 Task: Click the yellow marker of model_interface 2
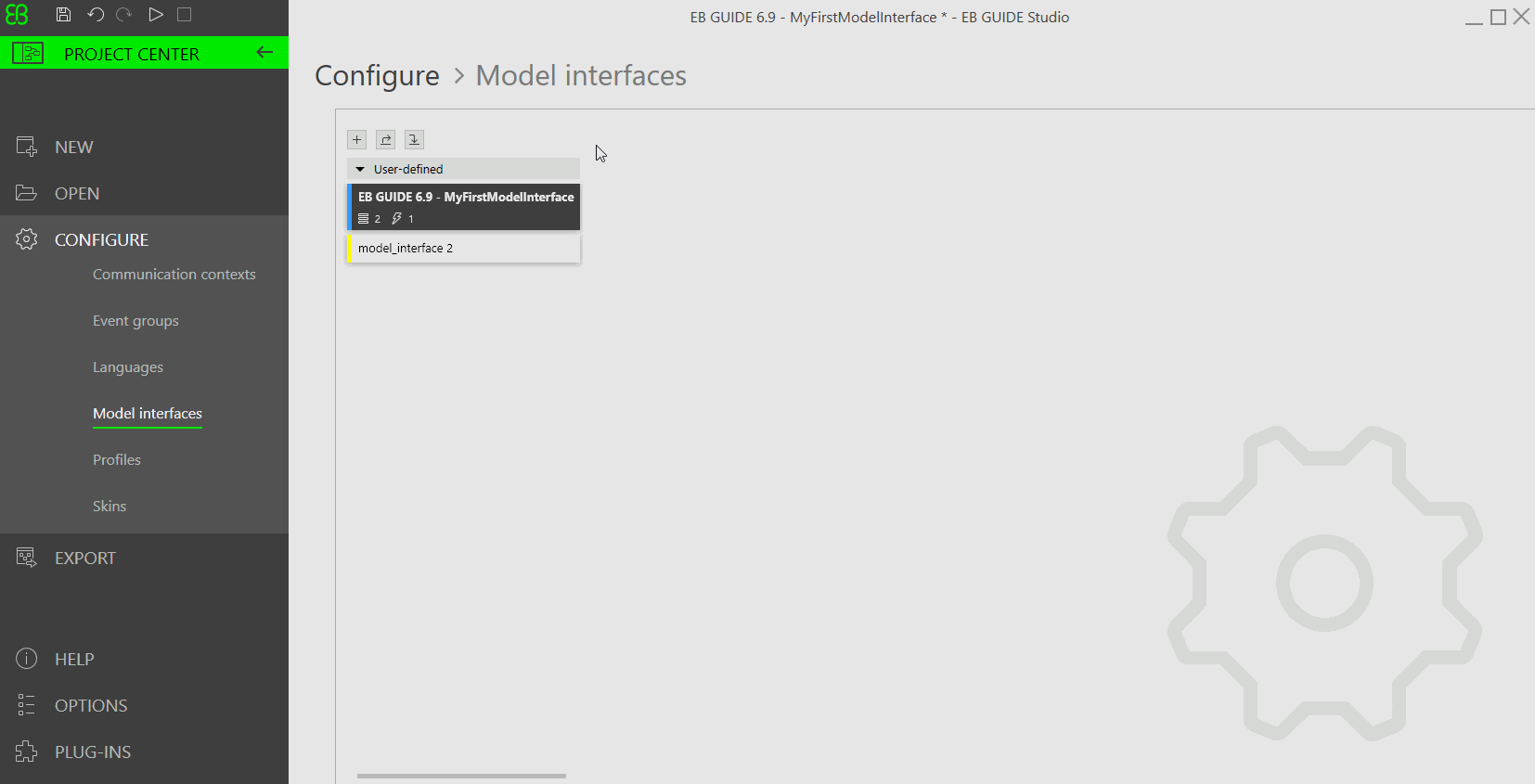[x=349, y=249]
